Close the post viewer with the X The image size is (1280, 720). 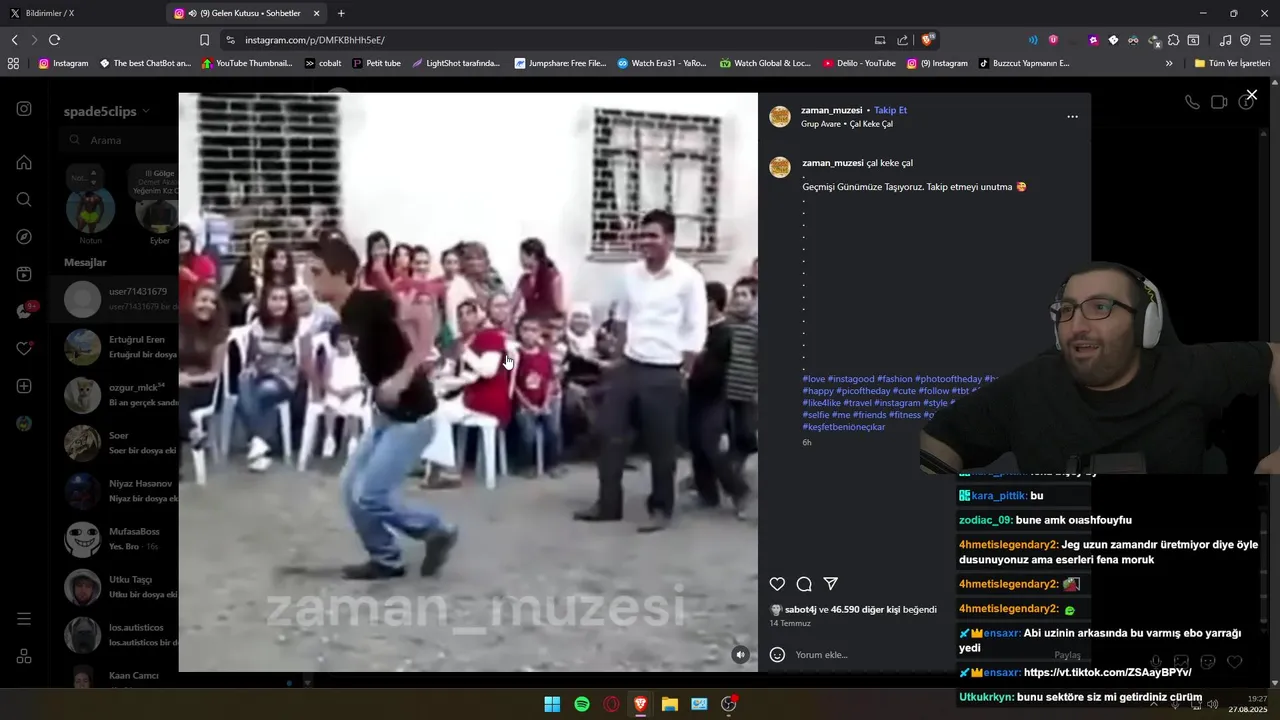(1251, 95)
